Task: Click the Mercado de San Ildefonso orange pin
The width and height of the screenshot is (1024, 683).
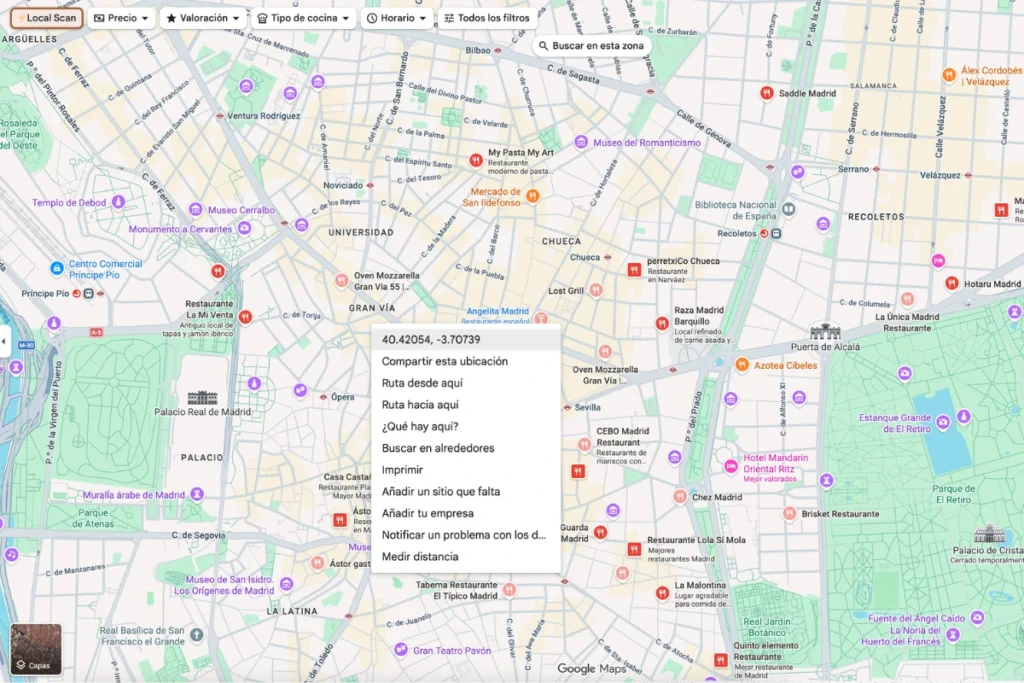Action: [x=534, y=196]
